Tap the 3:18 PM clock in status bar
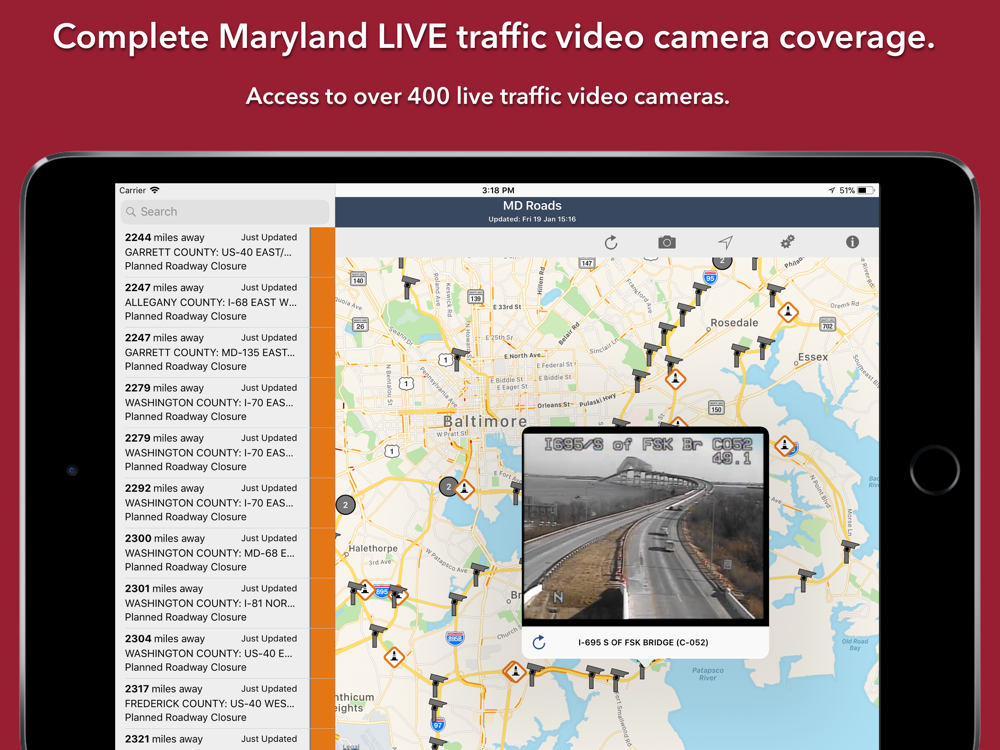This screenshot has width=1000, height=750. pos(498,190)
